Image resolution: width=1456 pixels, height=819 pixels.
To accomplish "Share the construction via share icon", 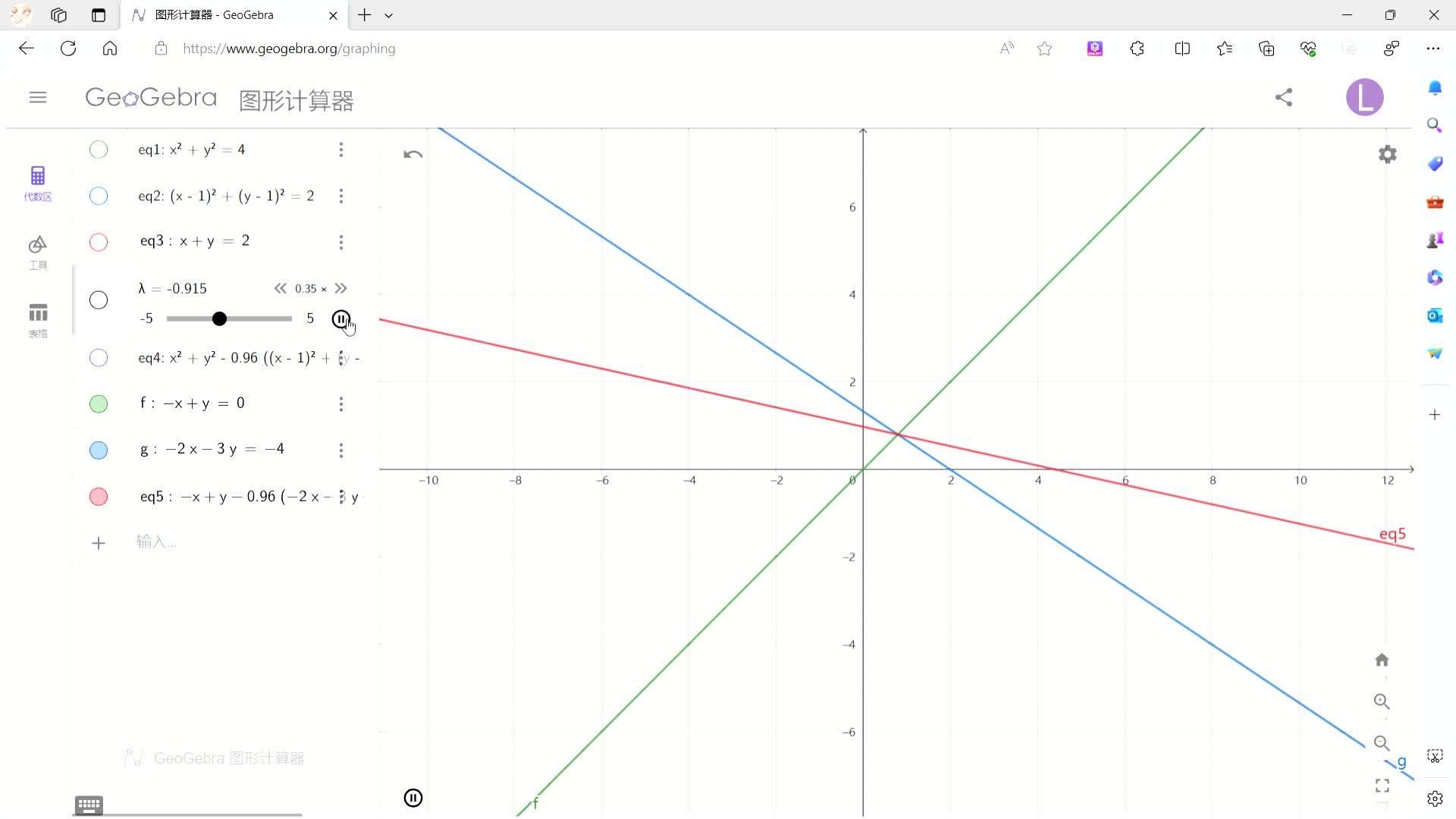I will pos(1283,97).
